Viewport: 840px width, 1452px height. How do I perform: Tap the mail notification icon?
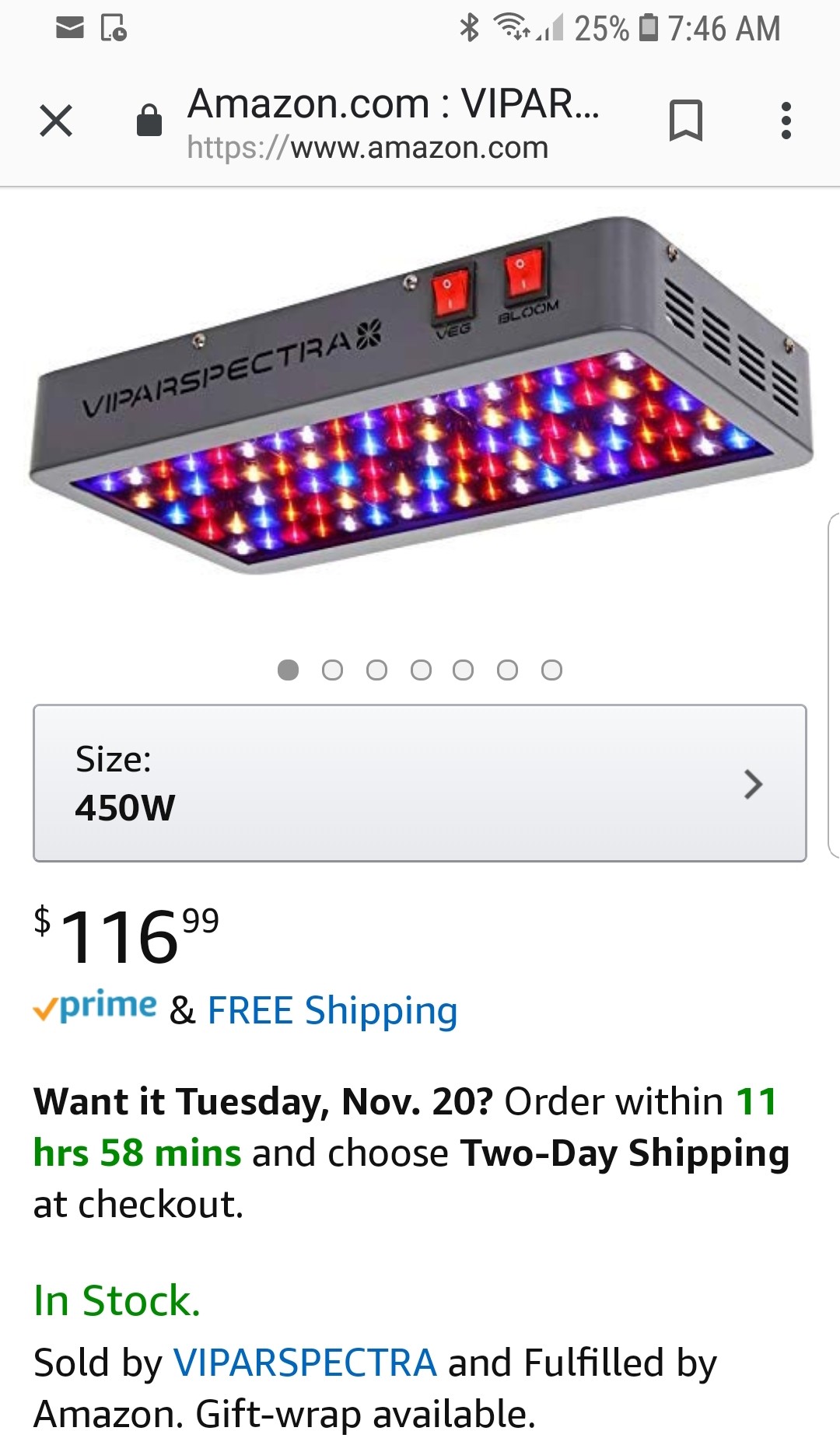pos(70,29)
